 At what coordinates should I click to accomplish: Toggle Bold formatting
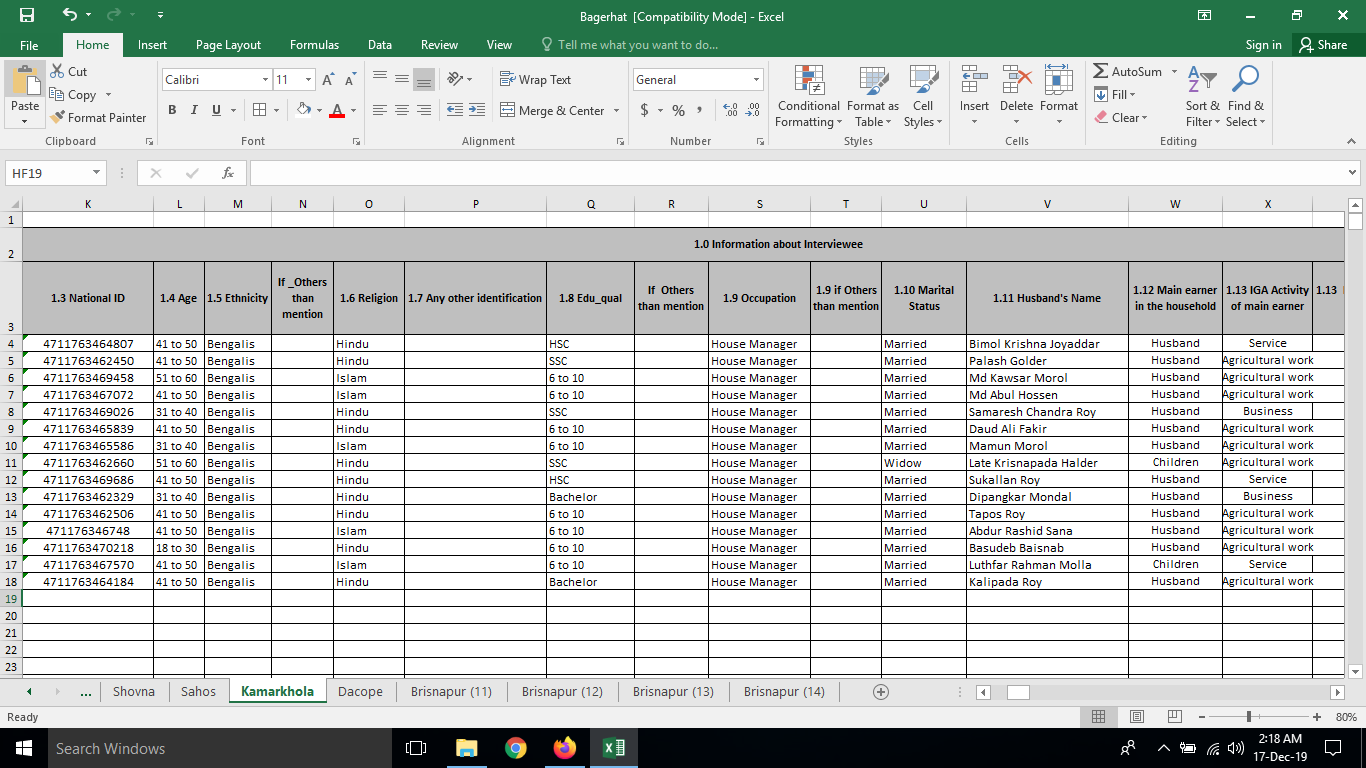click(172, 110)
